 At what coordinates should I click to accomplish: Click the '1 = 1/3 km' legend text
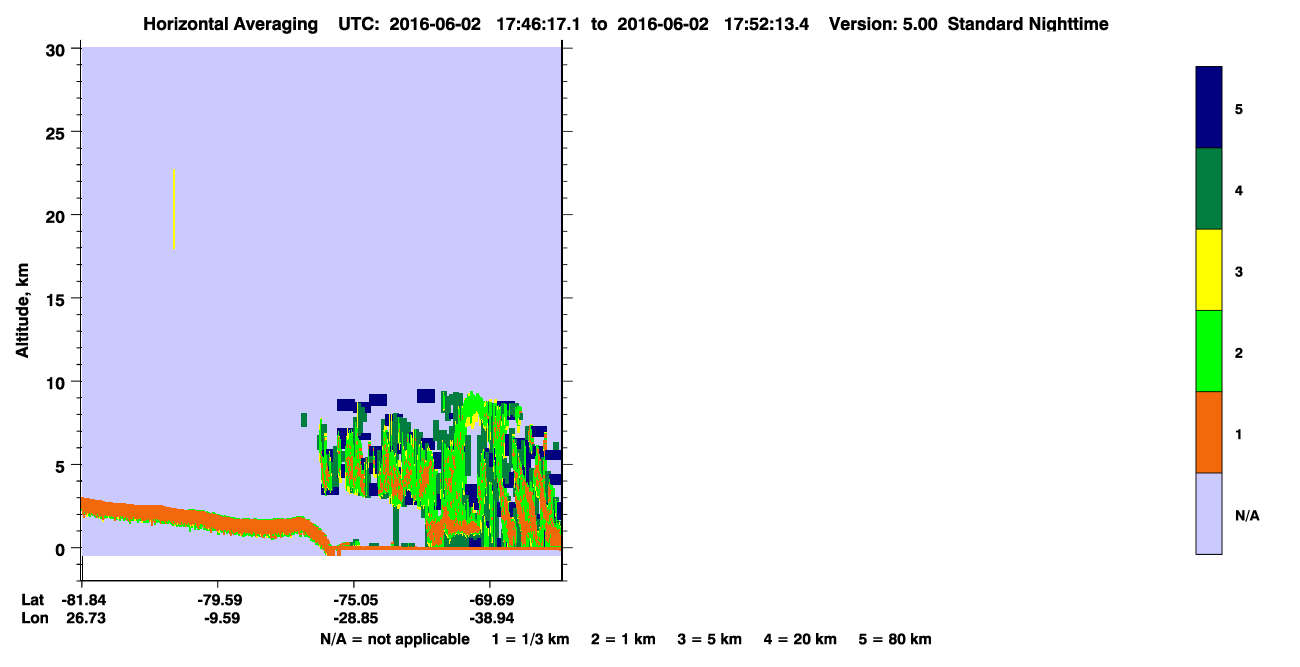click(530, 640)
